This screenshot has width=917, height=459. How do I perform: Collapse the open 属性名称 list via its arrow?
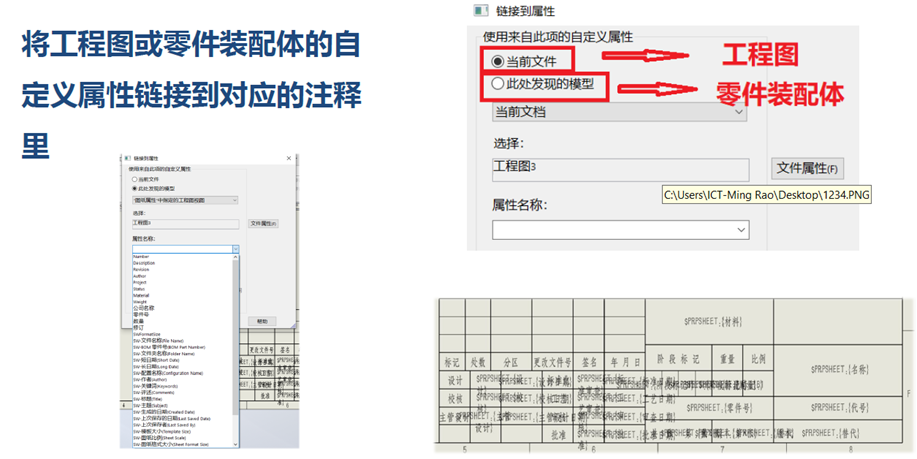coord(236,249)
